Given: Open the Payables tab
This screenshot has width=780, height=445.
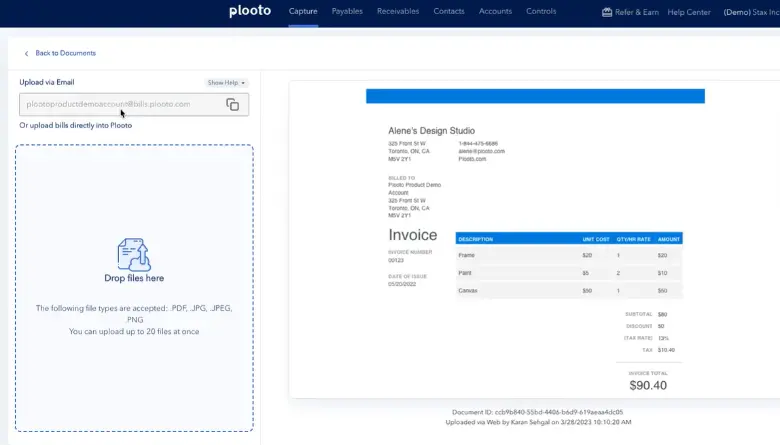Looking at the screenshot, I should [347, 11].
